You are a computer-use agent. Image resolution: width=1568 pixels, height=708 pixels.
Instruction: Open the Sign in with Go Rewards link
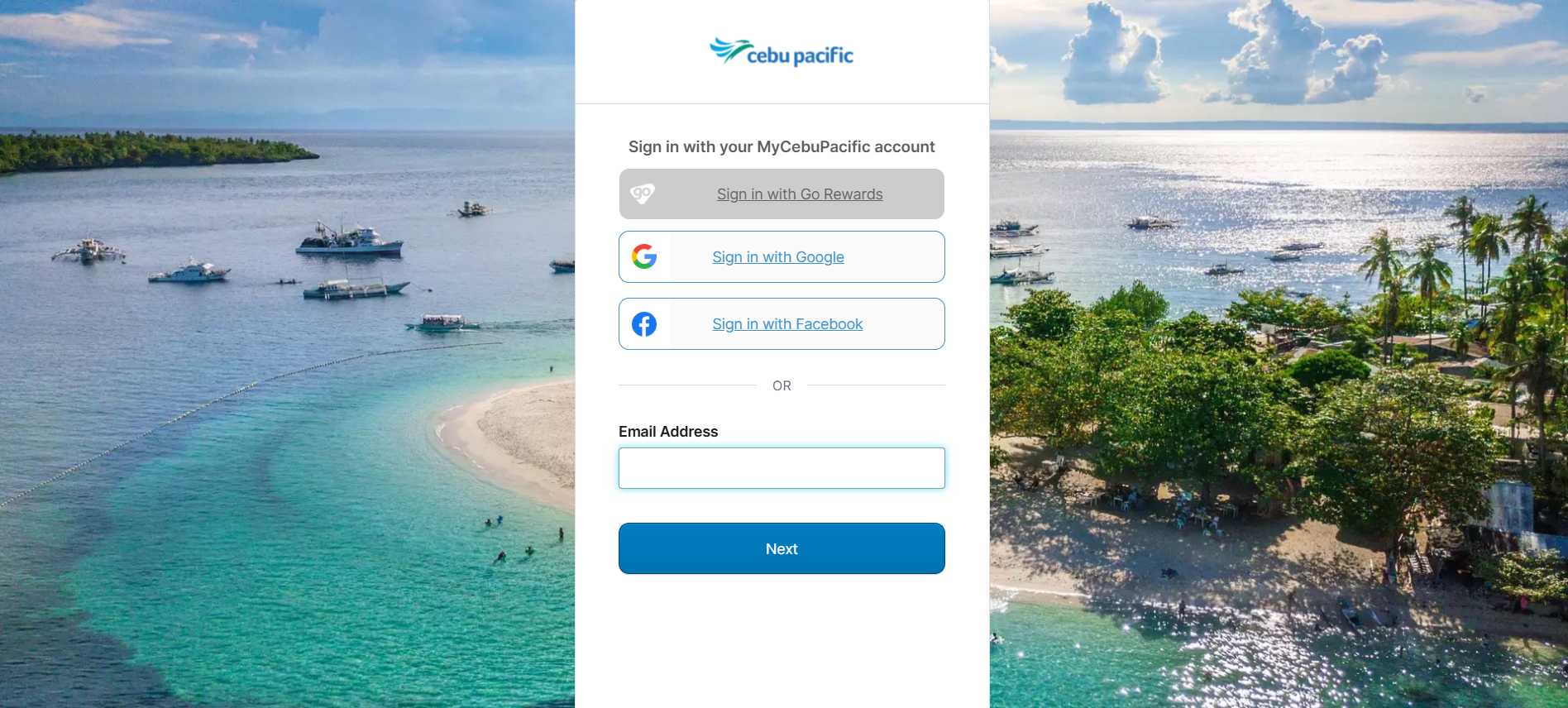click(800, 194)
